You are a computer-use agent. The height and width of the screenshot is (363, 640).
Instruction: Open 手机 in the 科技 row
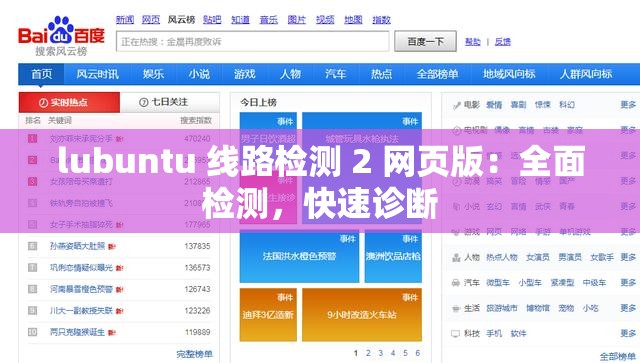(494, 334)
